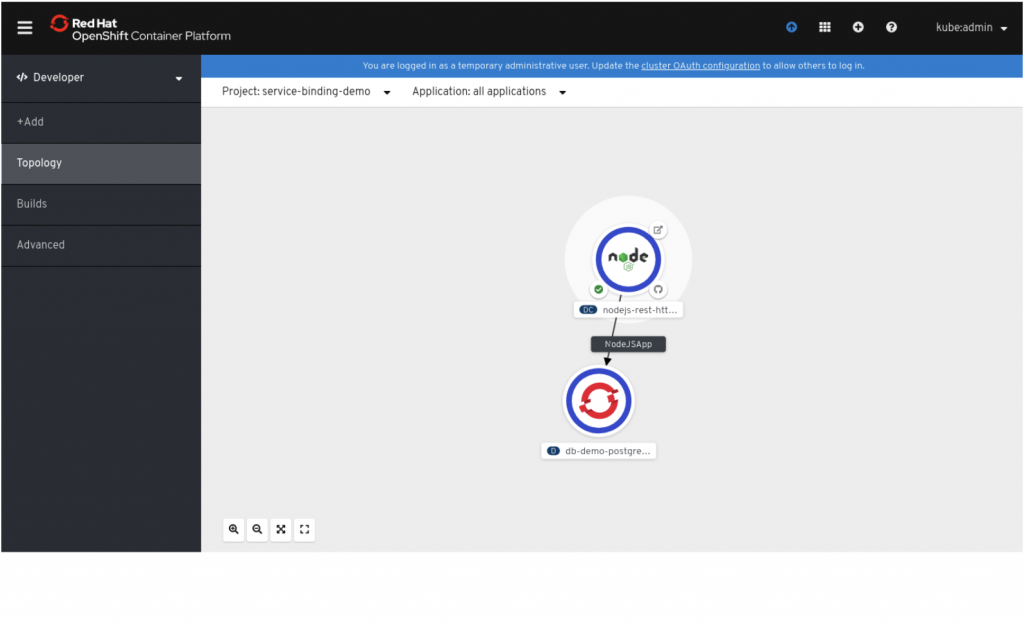The width and height of the screenshot is (1024, 622).
Task: Expand the kube:admin user menu
Action: [971, 28]
